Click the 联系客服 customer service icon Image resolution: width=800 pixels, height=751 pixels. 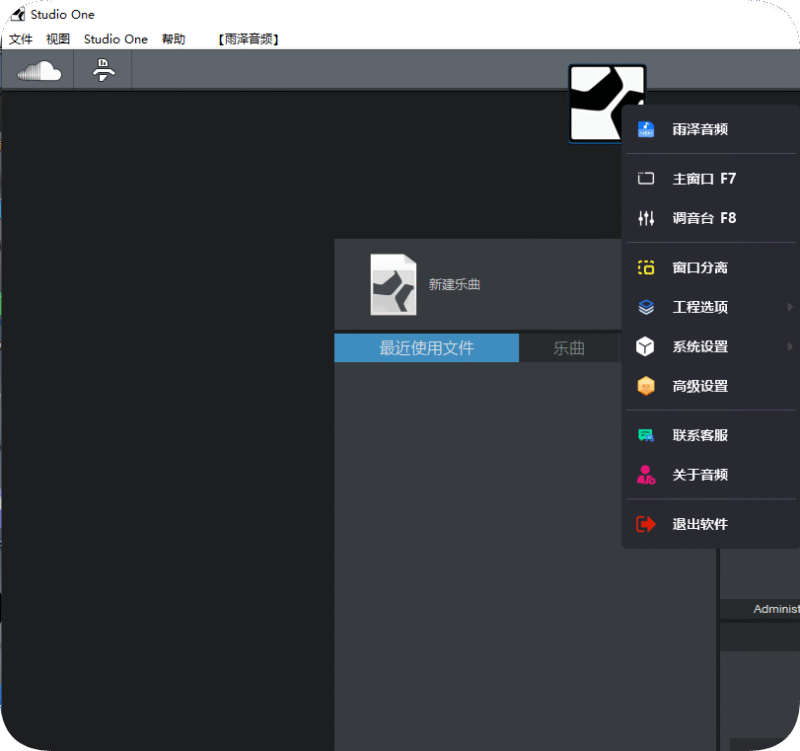click(646, 435)
